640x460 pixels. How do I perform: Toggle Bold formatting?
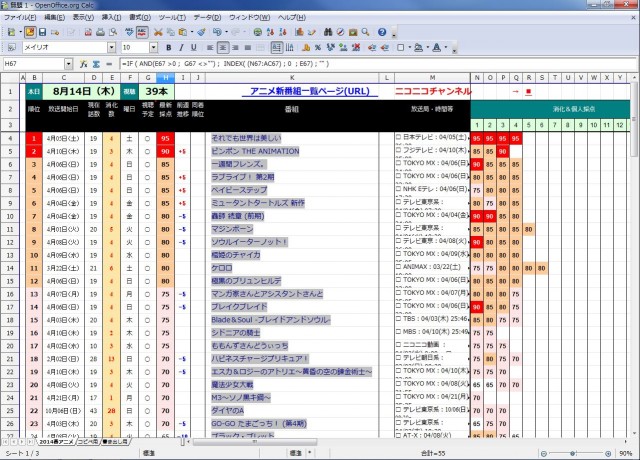[169, 48]
